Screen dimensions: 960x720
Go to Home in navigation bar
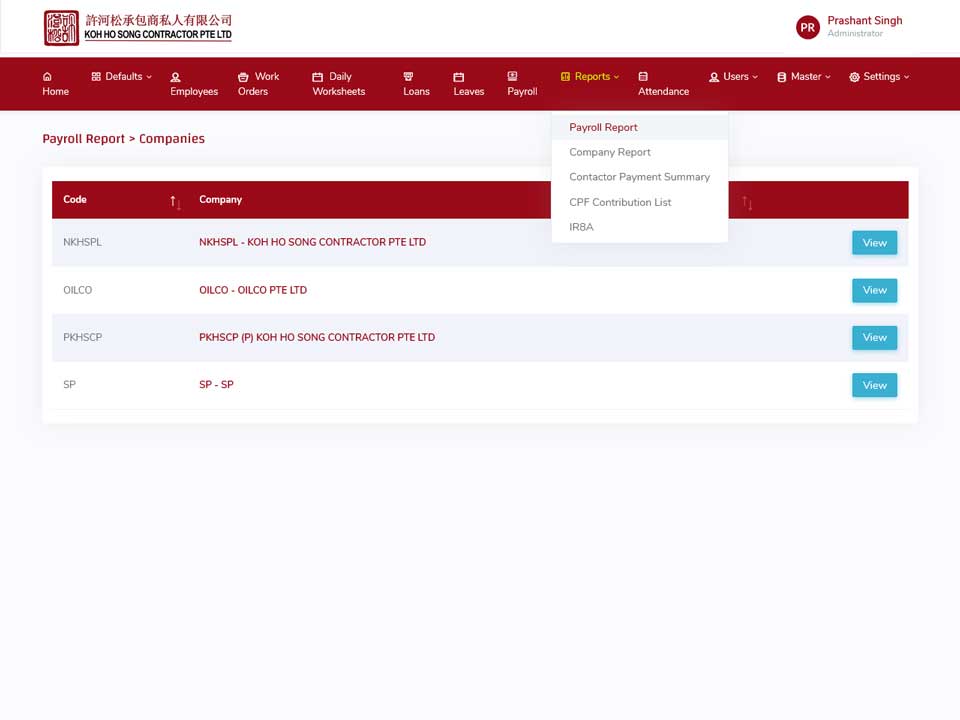click(55, 84)
